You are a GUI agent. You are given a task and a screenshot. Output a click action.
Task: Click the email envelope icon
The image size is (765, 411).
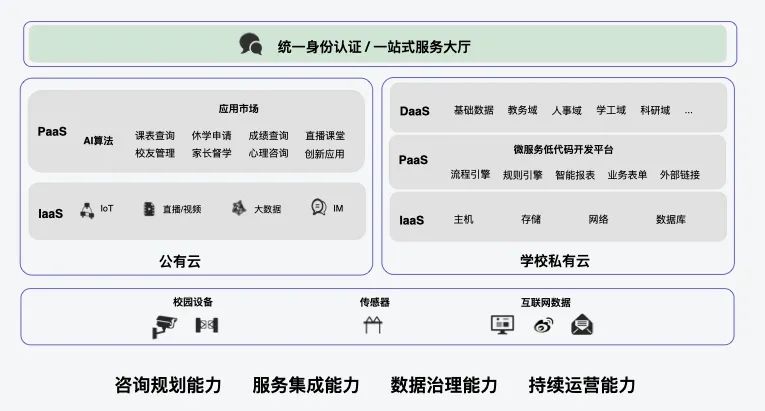[x=582, y=324]
